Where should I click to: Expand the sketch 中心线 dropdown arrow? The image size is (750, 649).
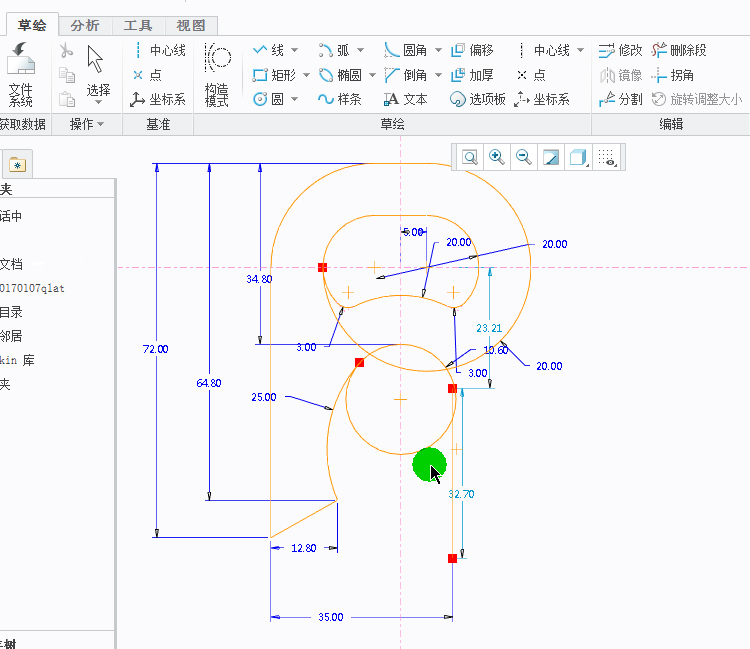tap(581, 50)
